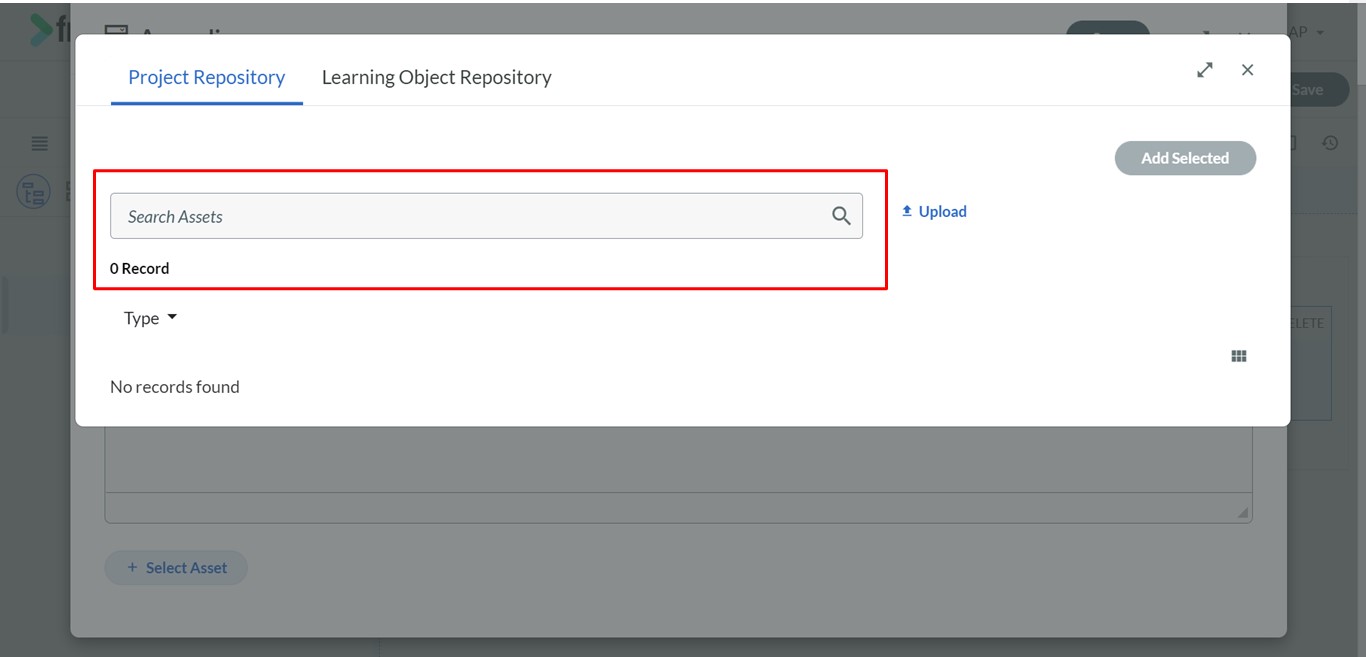Open the AP user account dropdown

tap(1307, 33)
